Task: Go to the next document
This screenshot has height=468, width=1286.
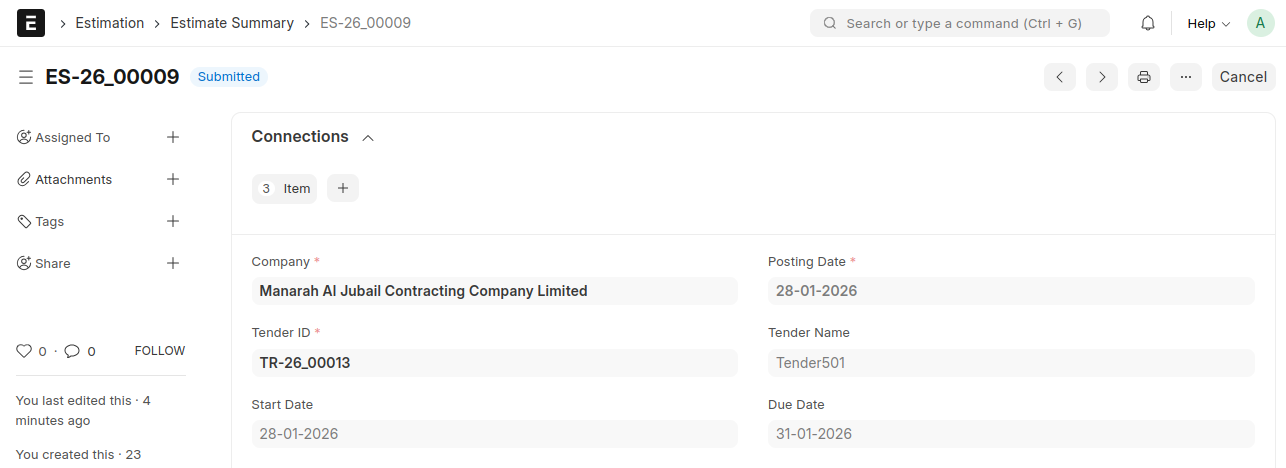Action: [x=1102, y=77]
